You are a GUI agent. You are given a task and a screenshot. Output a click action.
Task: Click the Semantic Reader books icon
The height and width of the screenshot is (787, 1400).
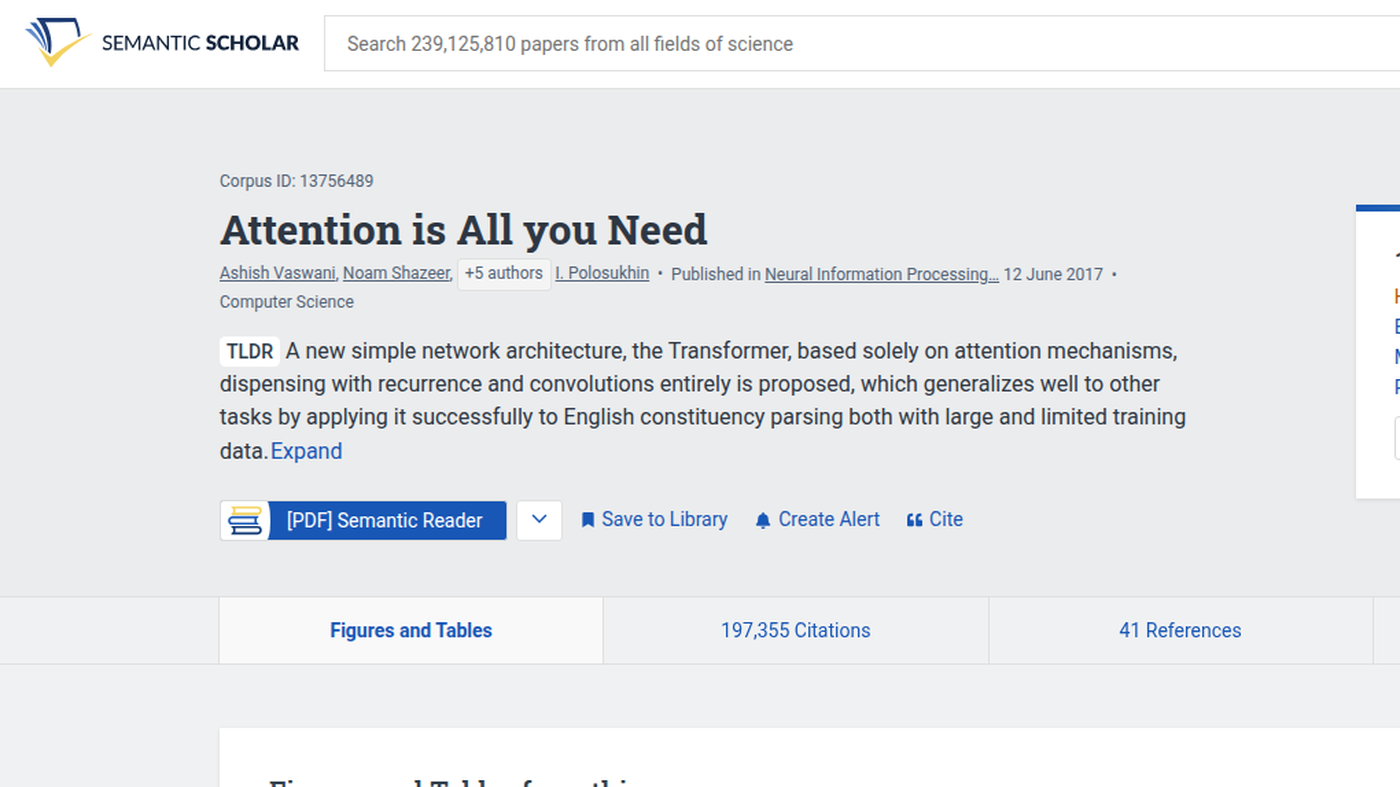245,520
